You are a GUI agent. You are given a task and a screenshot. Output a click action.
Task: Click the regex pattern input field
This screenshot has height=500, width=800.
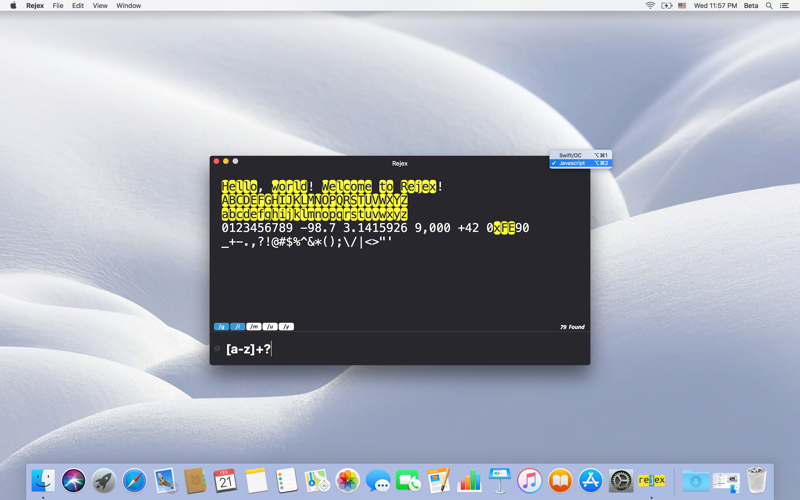[x=400, y=349]
